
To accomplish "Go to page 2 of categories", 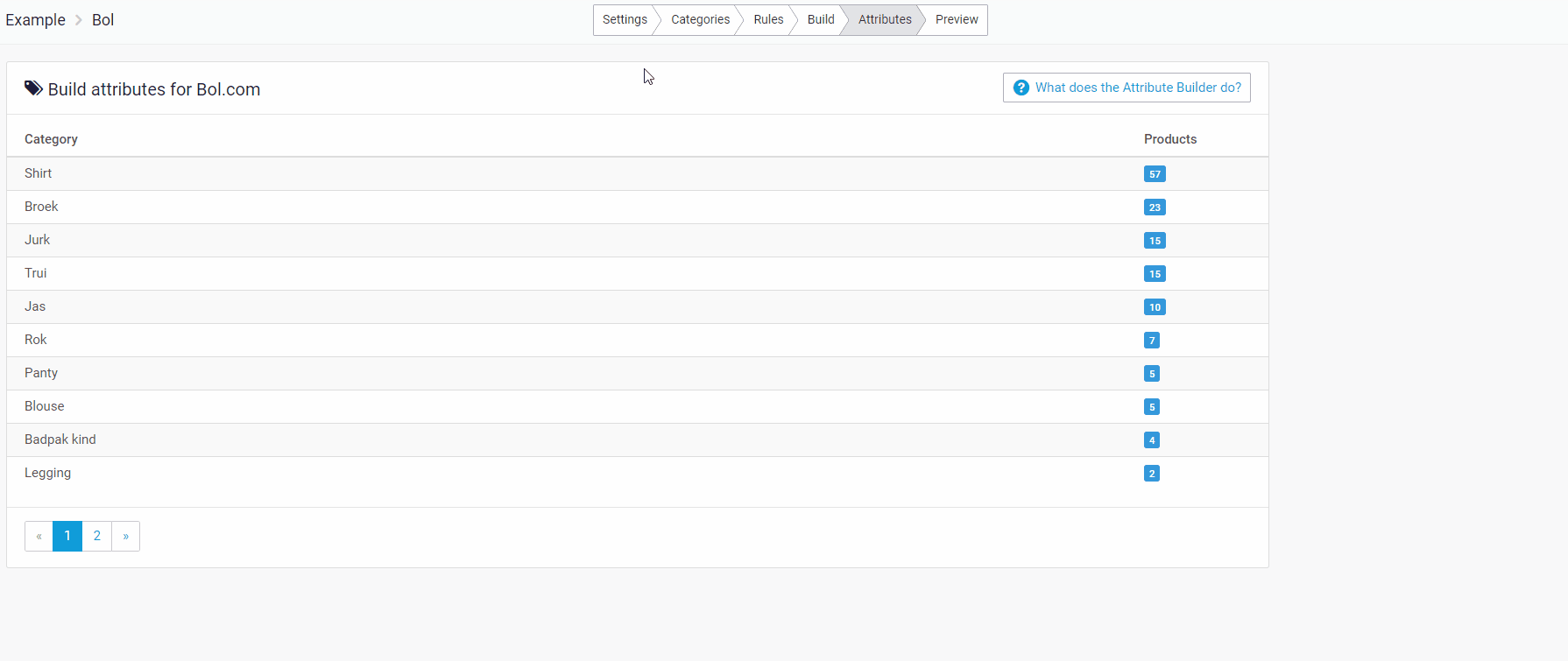I will coord(97,536).
